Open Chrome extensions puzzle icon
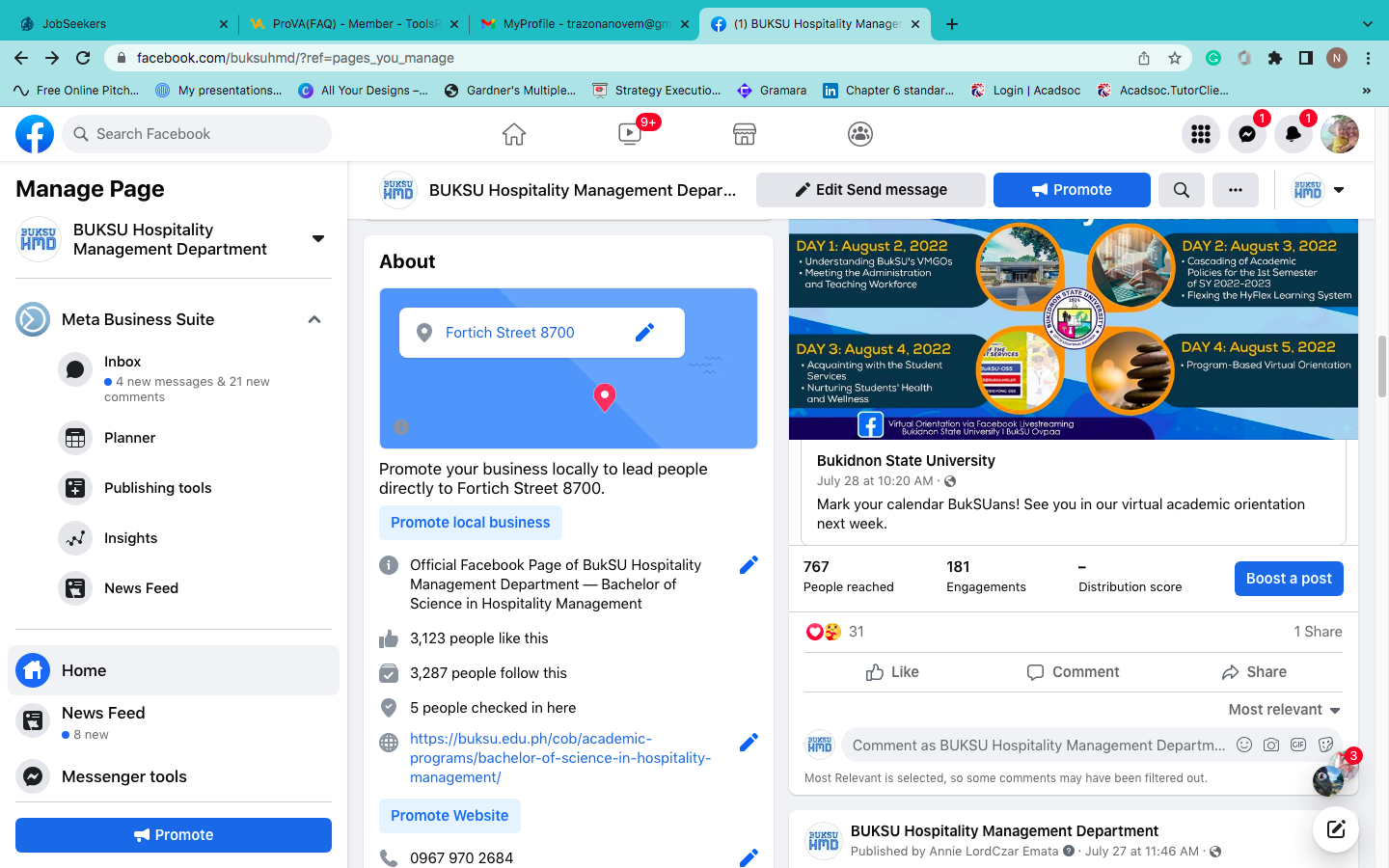This screenshot has width=1389, height=868. [1275, 58]
